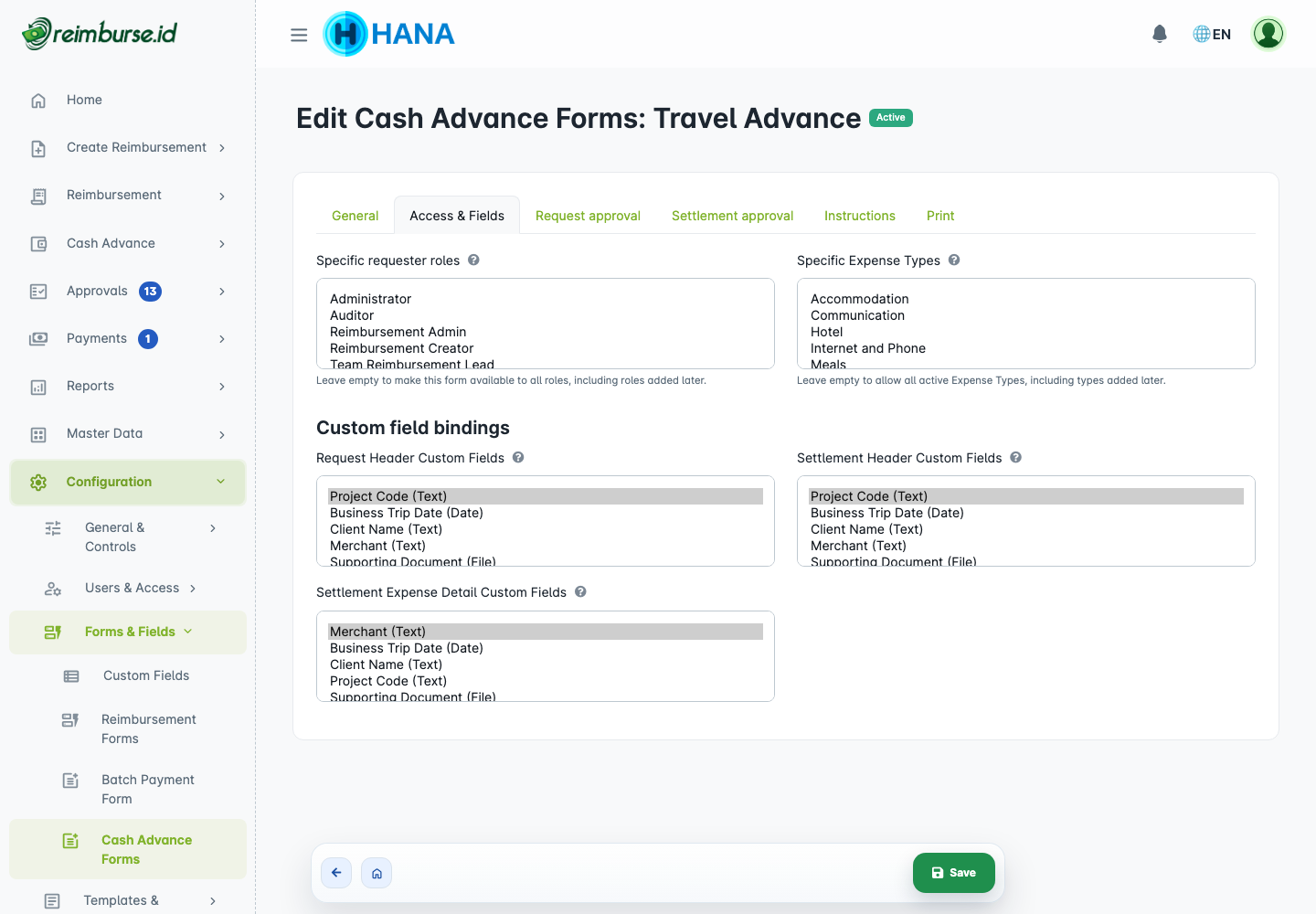
Task: Save the form changes
Action: [x=954, y=873]
